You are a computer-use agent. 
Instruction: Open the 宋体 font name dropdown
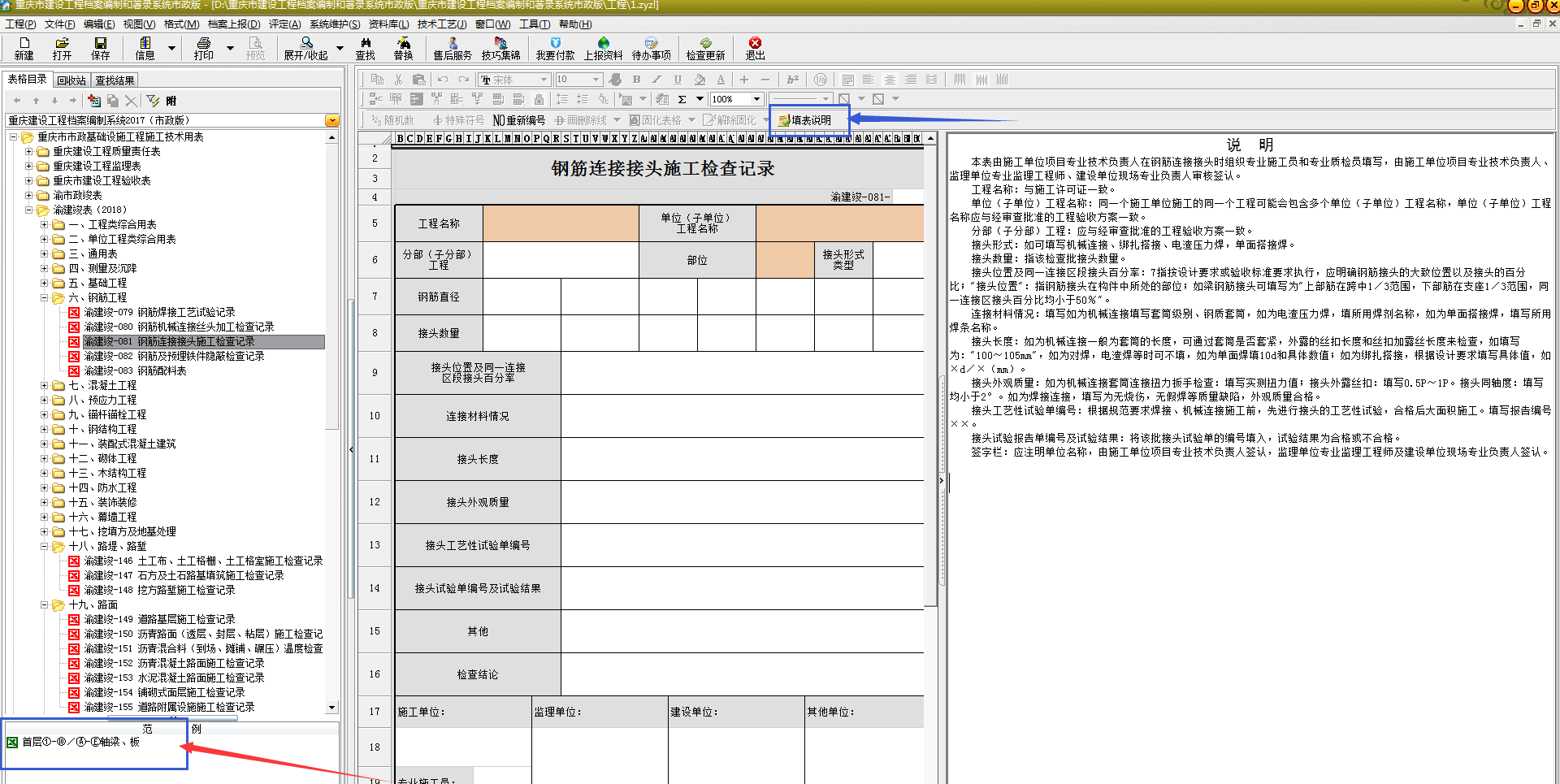(x=544, y=80)
